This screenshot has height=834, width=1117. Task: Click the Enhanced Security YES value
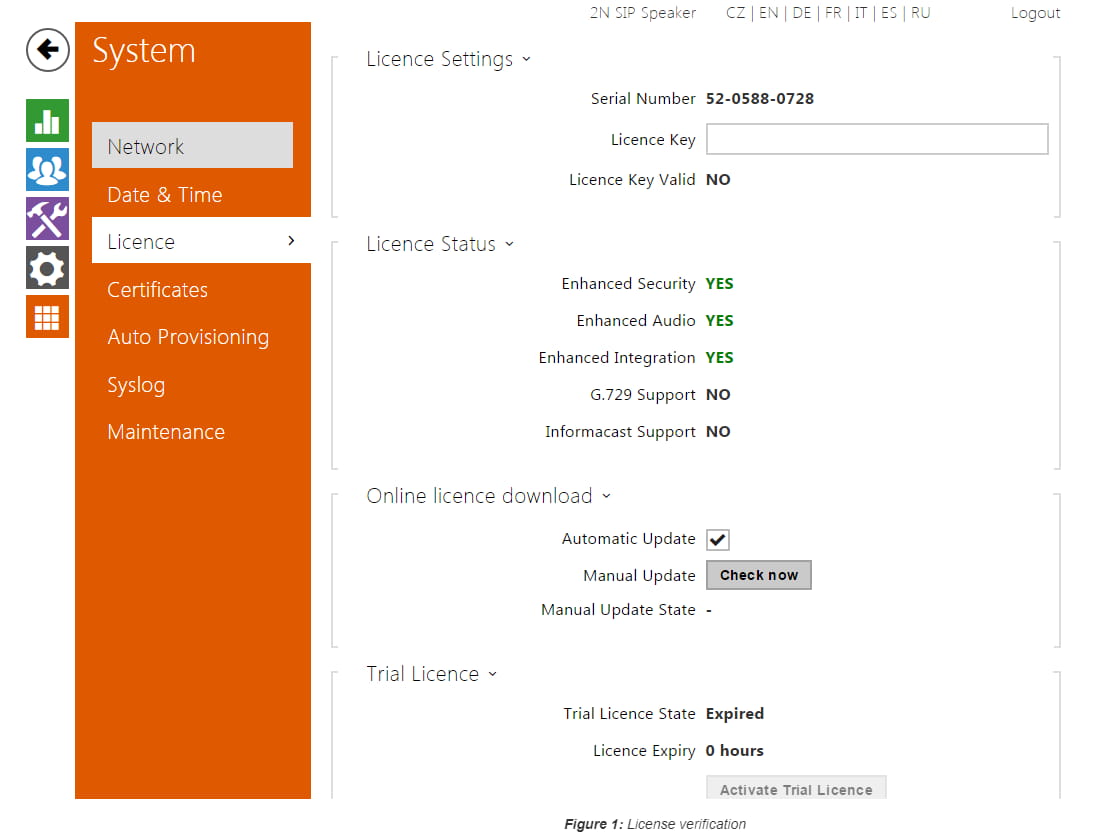point(719,283)
